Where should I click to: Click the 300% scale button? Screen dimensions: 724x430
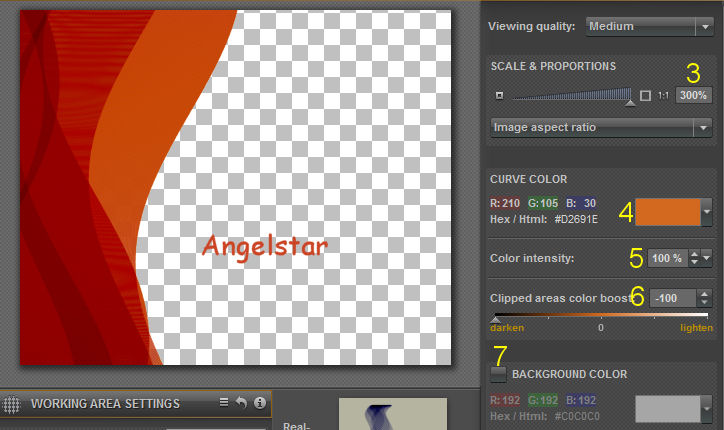click(x=692, y=96)
